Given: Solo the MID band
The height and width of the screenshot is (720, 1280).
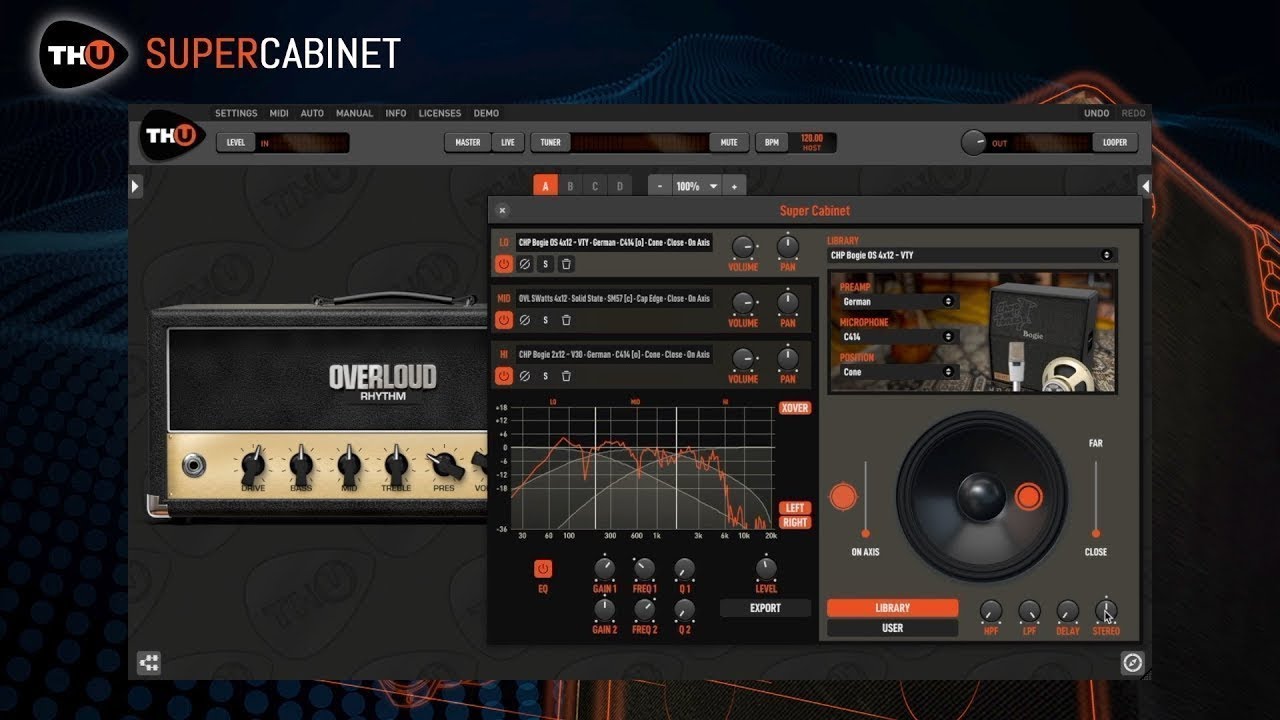Looking at the screenshot, I should pos(545,320).
